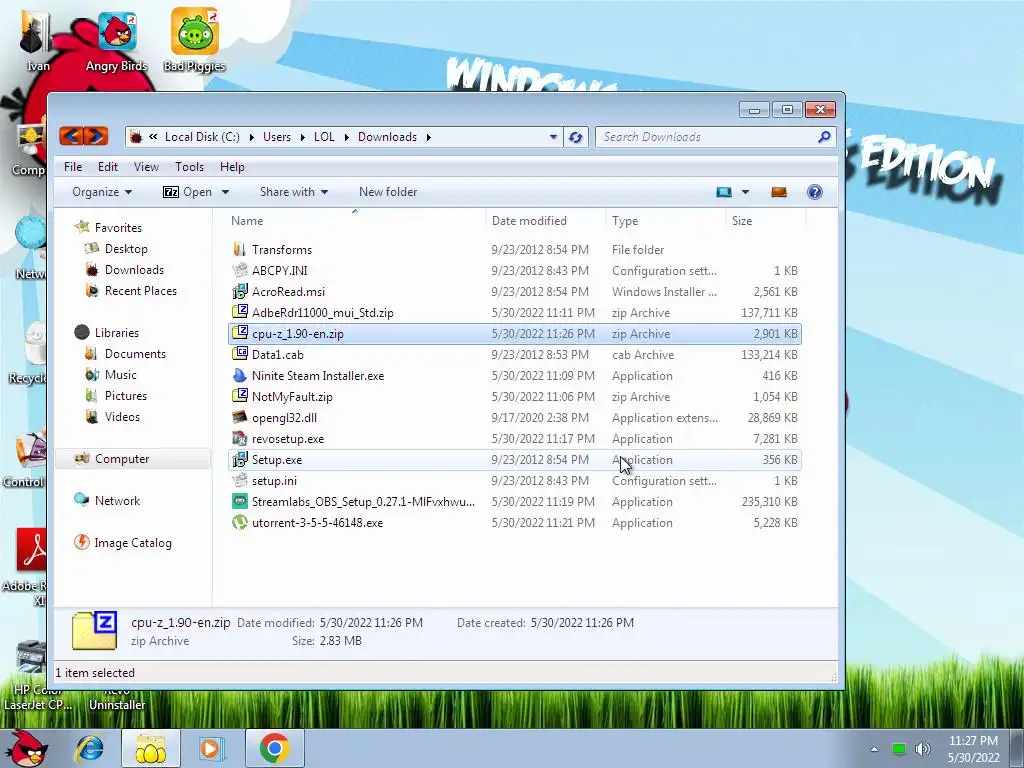Expand the arrow after Local Disk (C:)
This screenshot has height=768, width=1024.
pyautogui.click(x=251, y=137)
